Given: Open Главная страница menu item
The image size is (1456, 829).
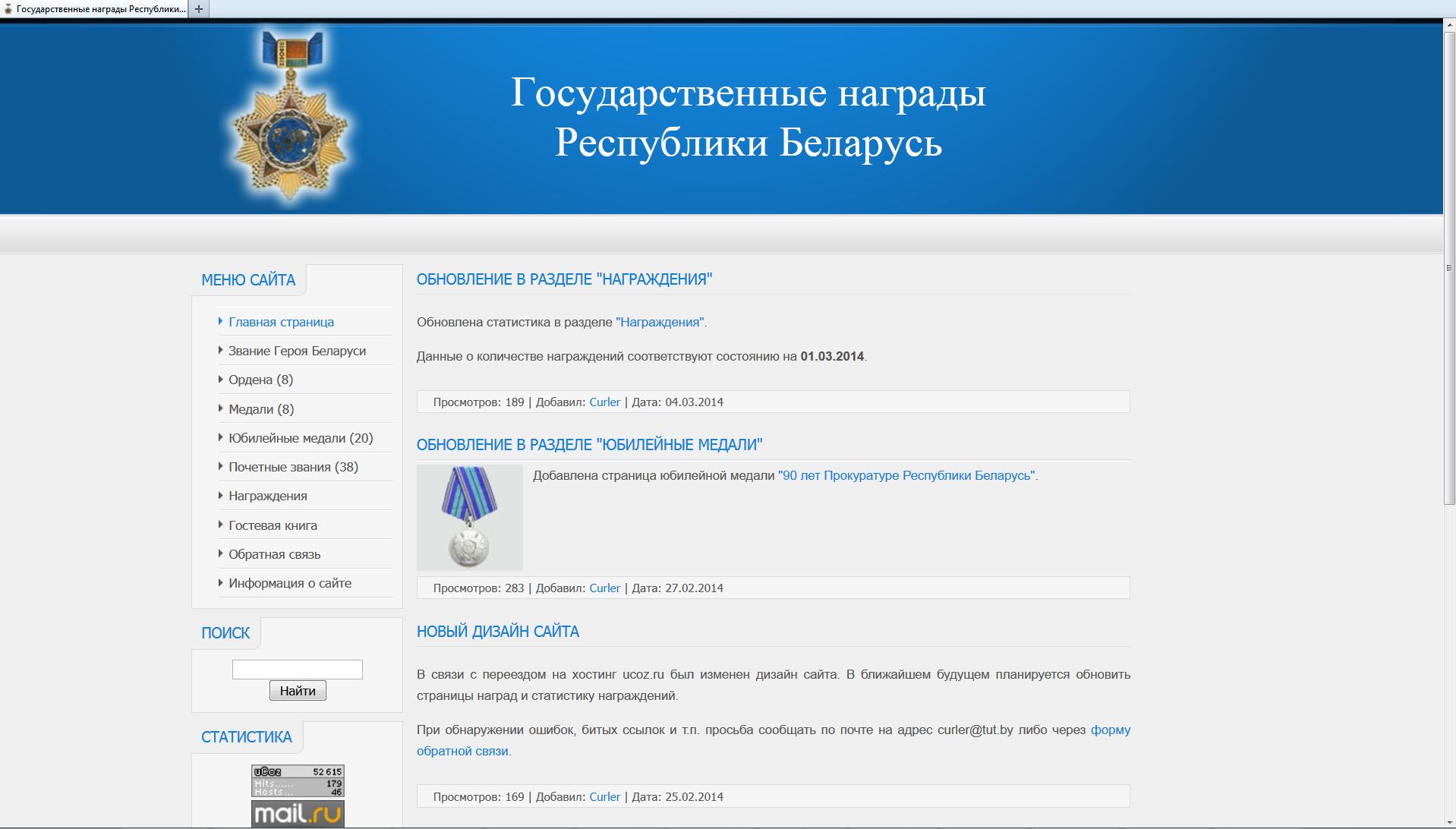Looking at the screenshot, I should pyautogui.click(x=281, y=322).
